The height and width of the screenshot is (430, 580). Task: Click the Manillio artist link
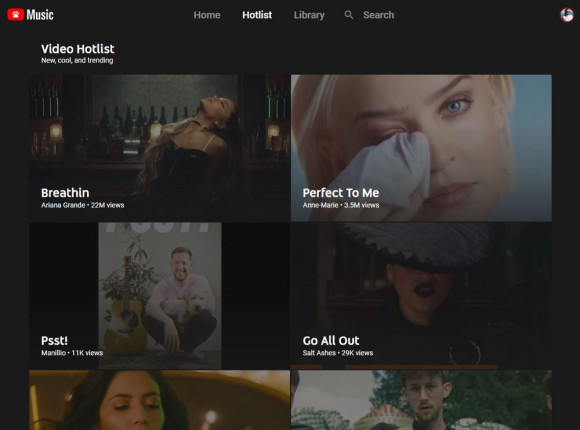click(53, 353)
